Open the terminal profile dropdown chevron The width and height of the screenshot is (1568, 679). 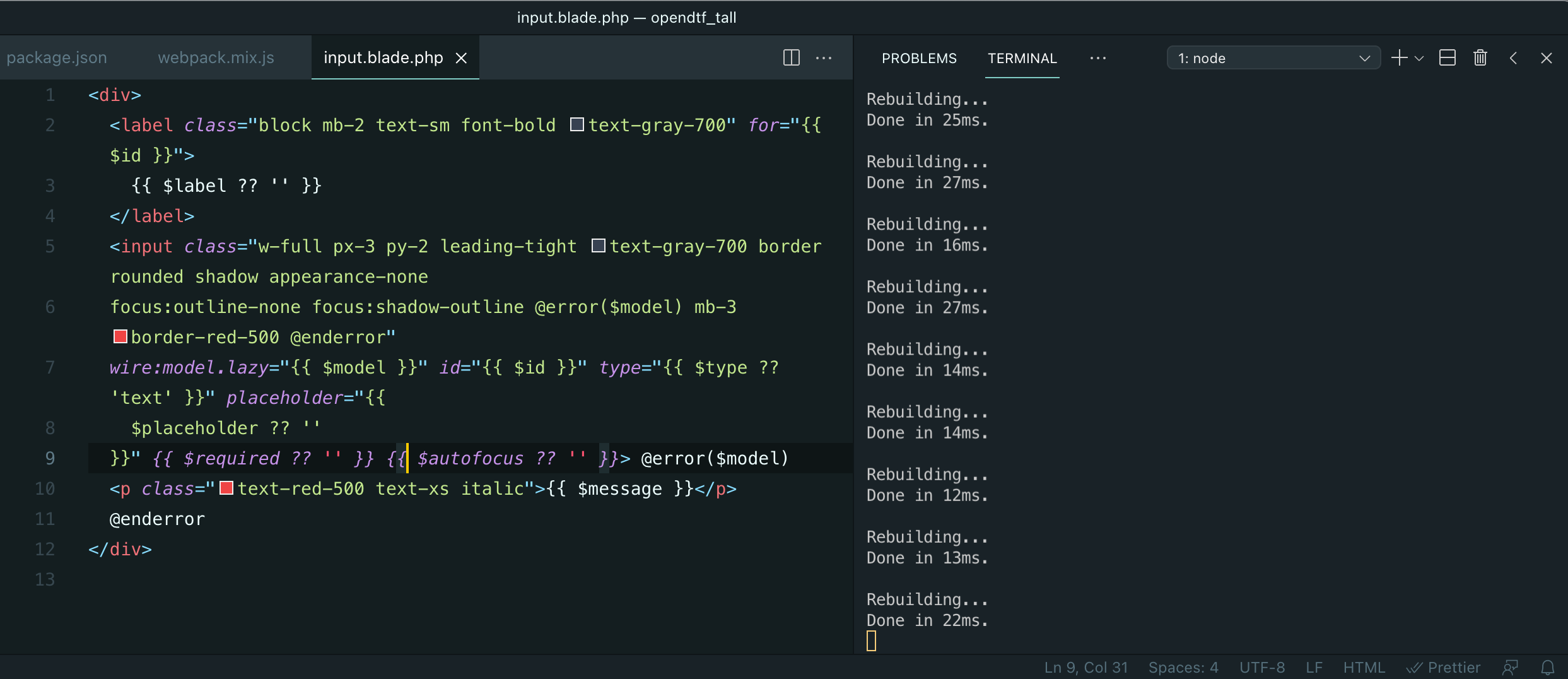1420,57
